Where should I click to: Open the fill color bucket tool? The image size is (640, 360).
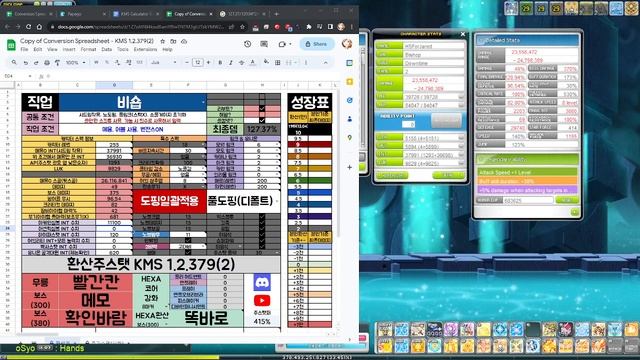tap(266, 62)
